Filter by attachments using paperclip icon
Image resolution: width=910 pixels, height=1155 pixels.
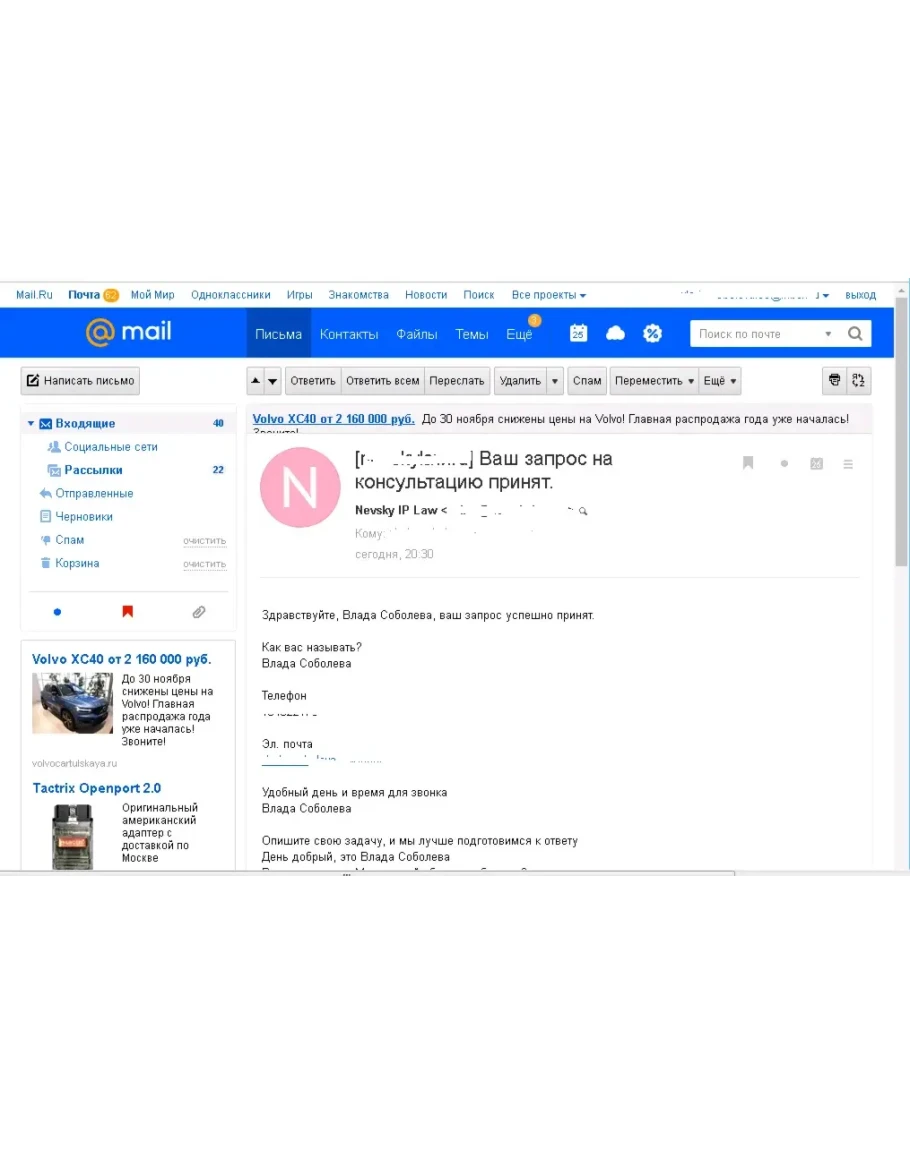click(199, 612)
